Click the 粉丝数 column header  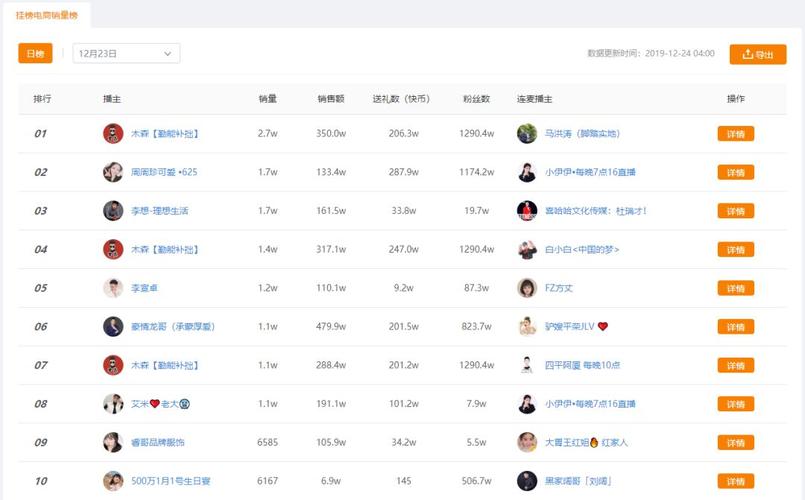click(476, 99)
